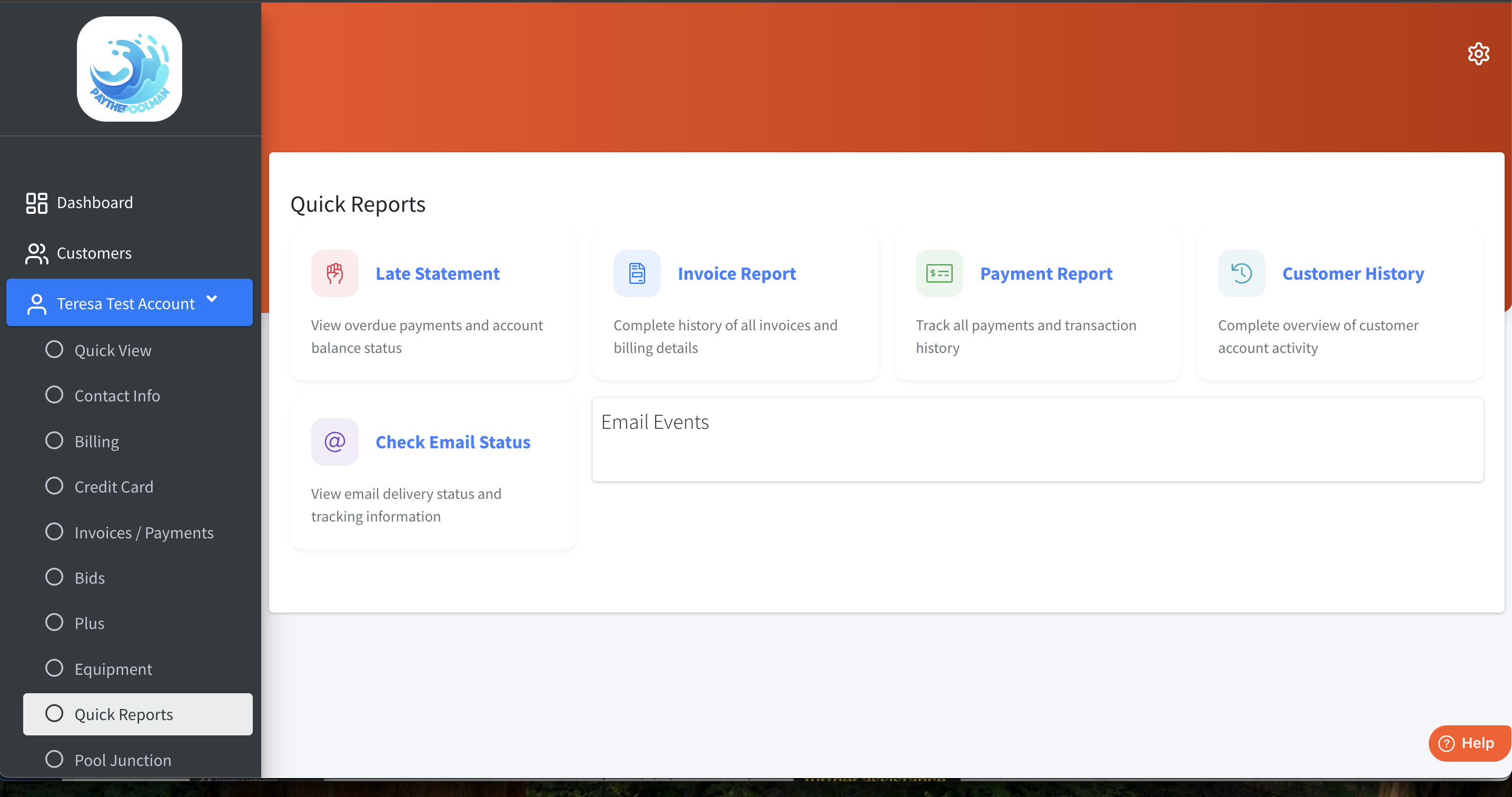Open the Equipment sidebar item
Screen dimensions: 1512x797
(113, 669)
